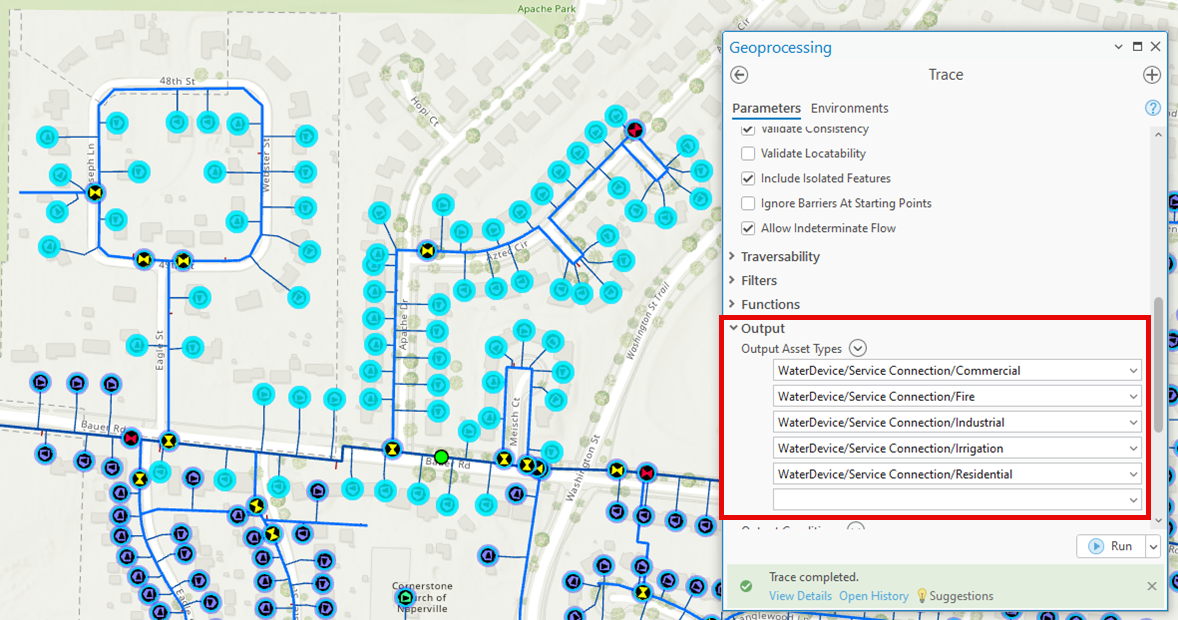Dismiss the Trace completed message
Viewport: 1178px width, 620px height.
click(1152, 585)
